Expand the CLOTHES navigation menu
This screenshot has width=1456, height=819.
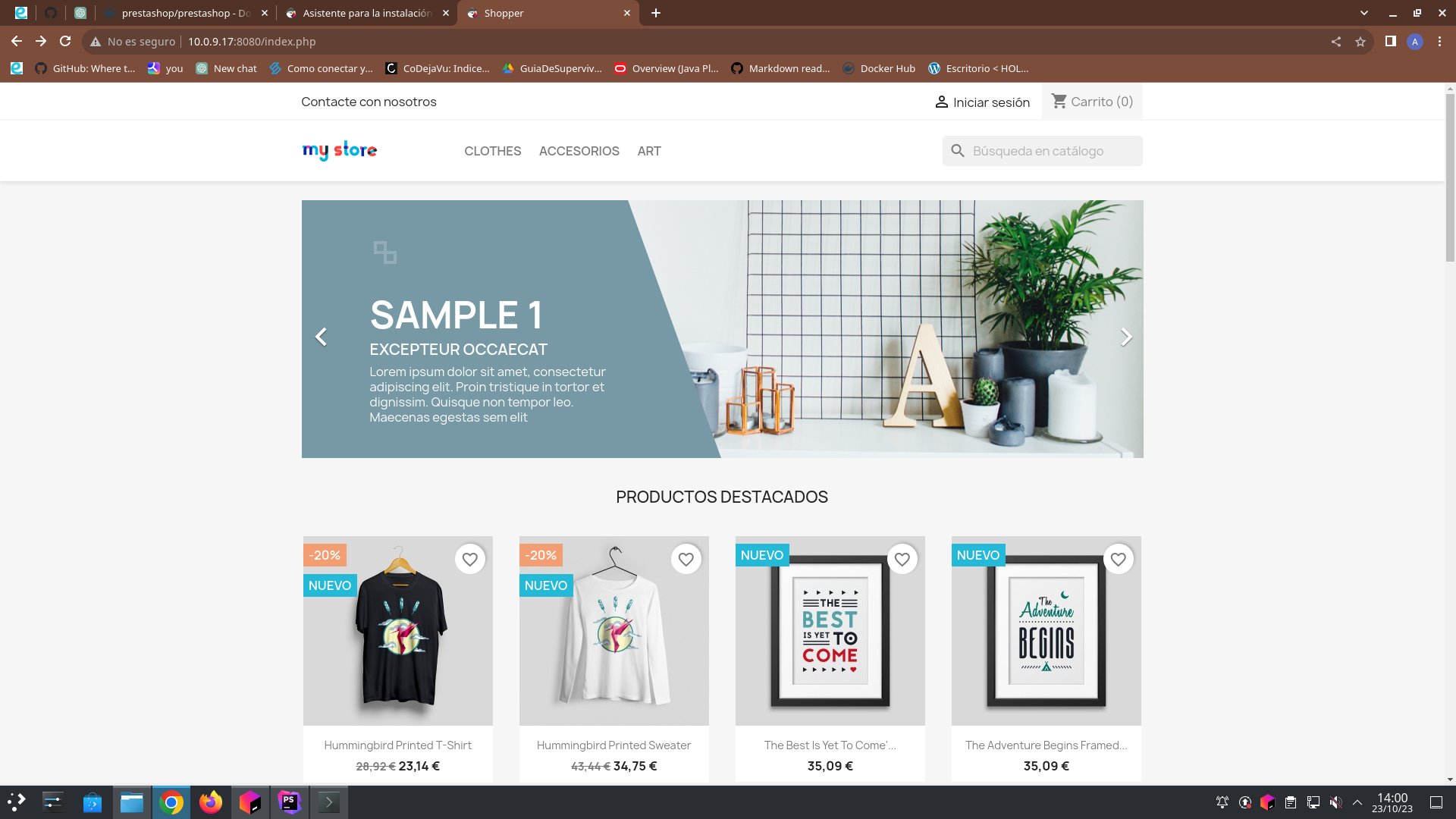pyautogui.click(x=492, y=150)
